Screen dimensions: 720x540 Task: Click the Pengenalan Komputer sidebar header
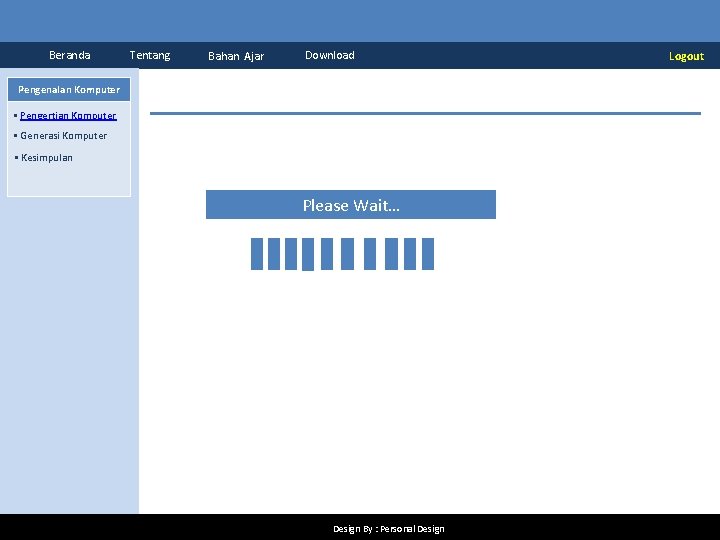tap(69, 90)
